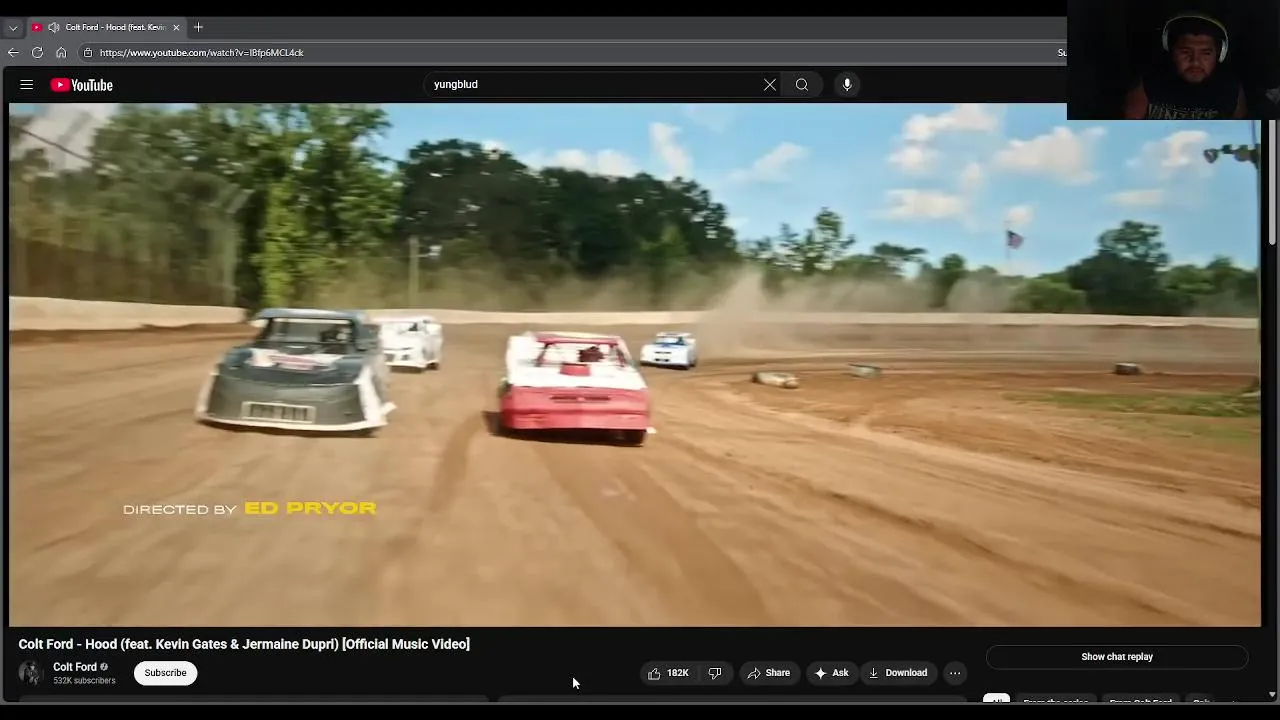Click the 532K subscribers text
The image size is (1280, 720).
84,681
